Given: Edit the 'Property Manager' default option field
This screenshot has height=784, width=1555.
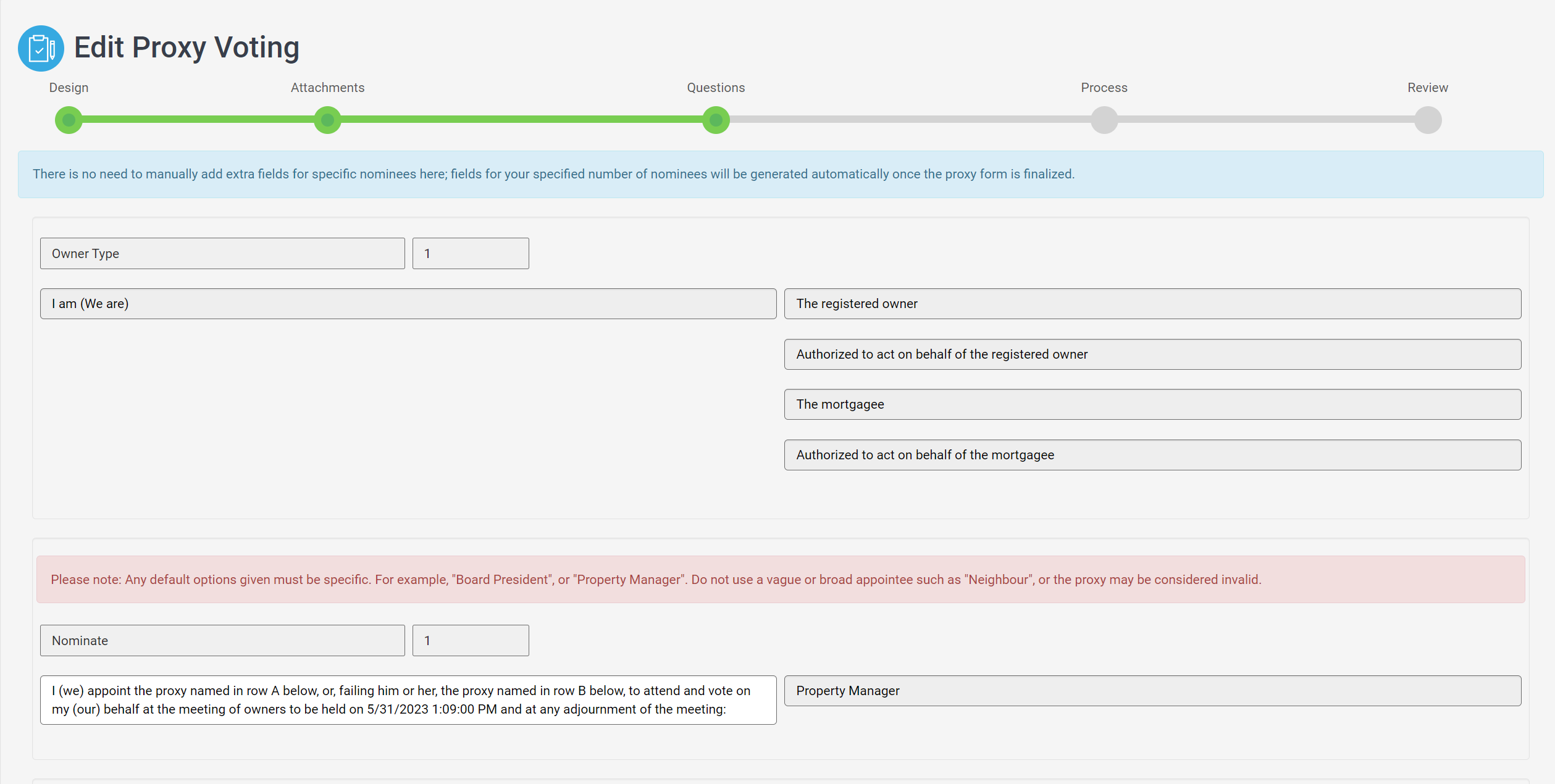Looking at the screenshot, I should (x=1152, y=691).
